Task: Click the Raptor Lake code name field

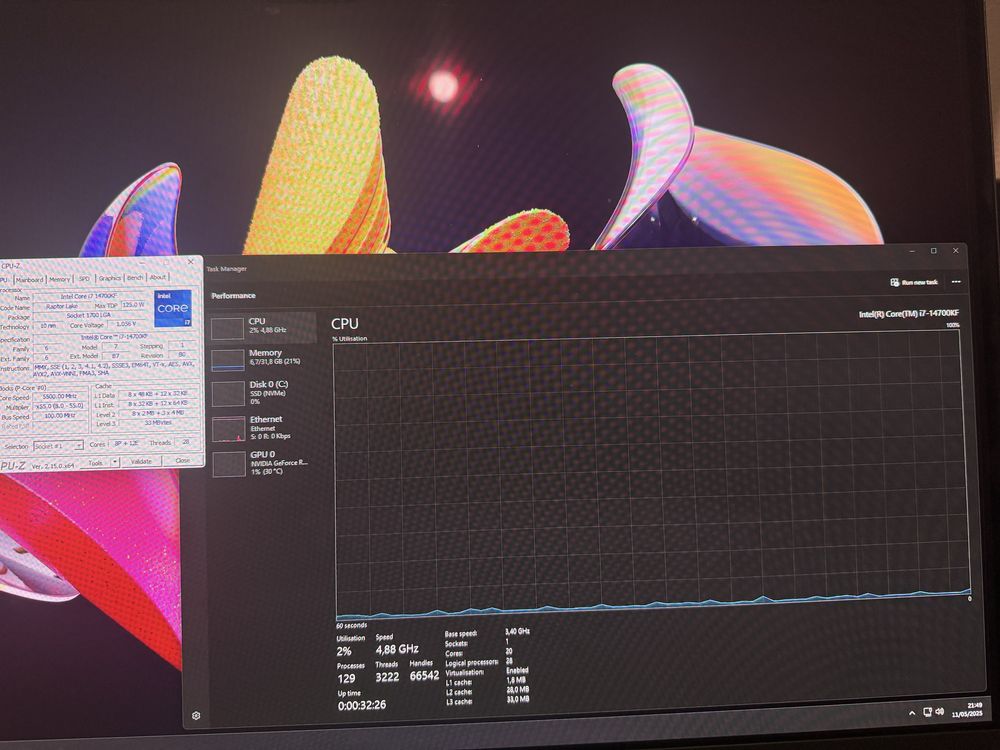Action: click(x=62, y=307)
